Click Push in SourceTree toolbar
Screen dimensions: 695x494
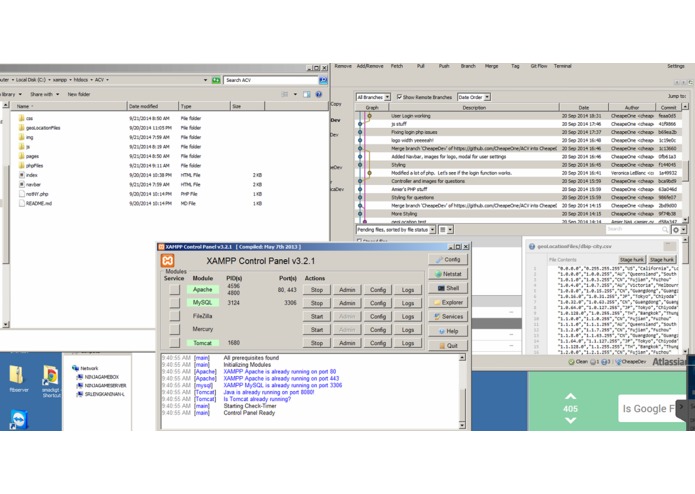point(444,66)
